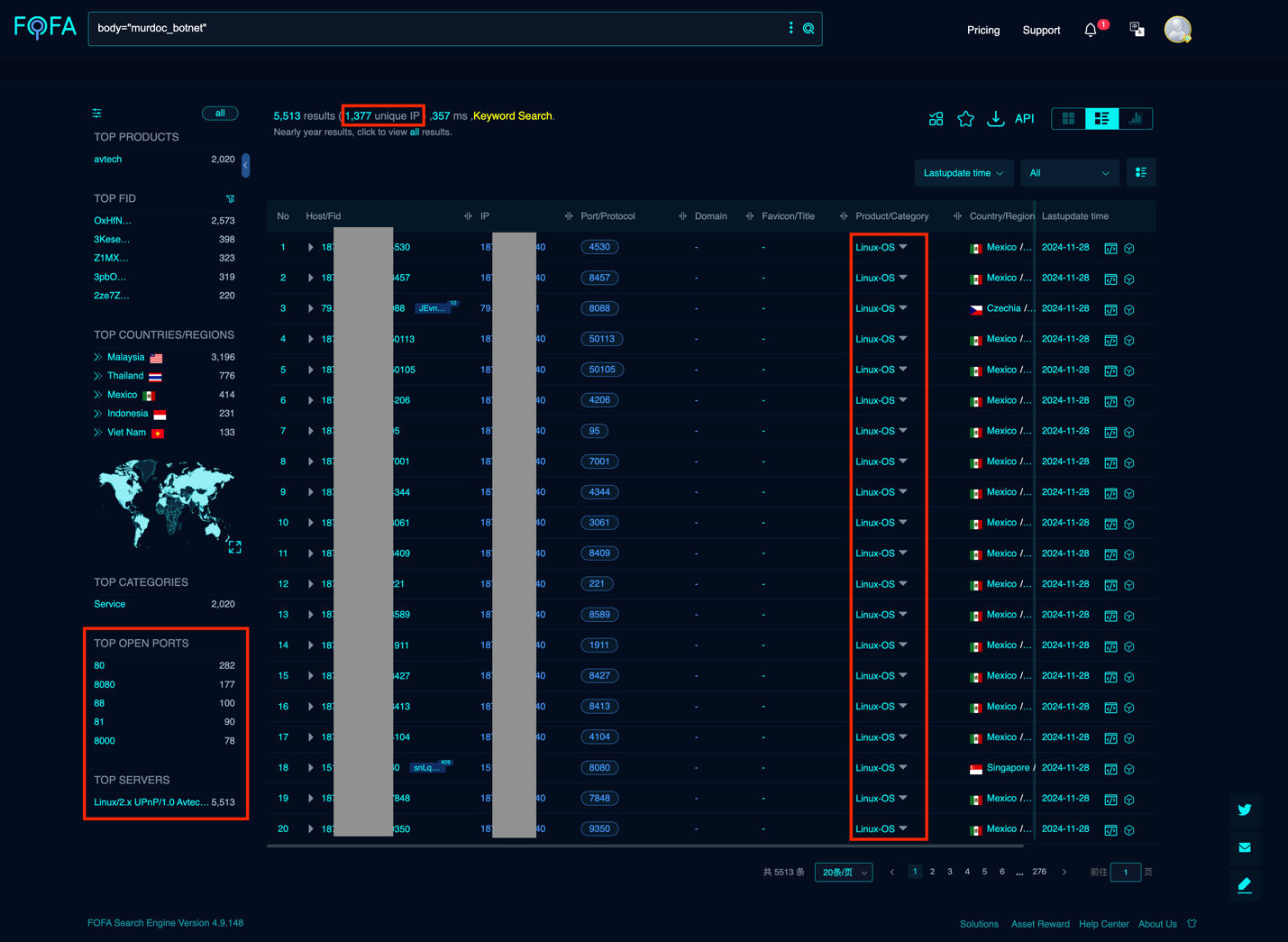
Task: Enlarge the map with fullscreen icon
Action: coord(234,546)
